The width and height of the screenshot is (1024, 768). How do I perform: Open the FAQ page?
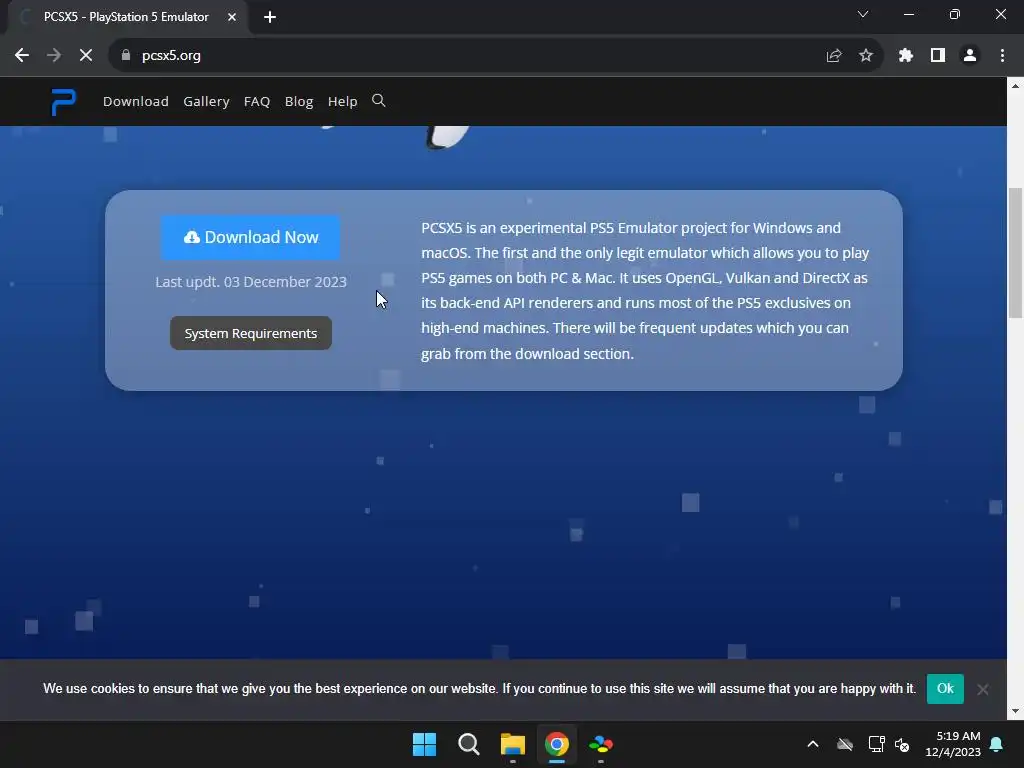click(257, 101)
